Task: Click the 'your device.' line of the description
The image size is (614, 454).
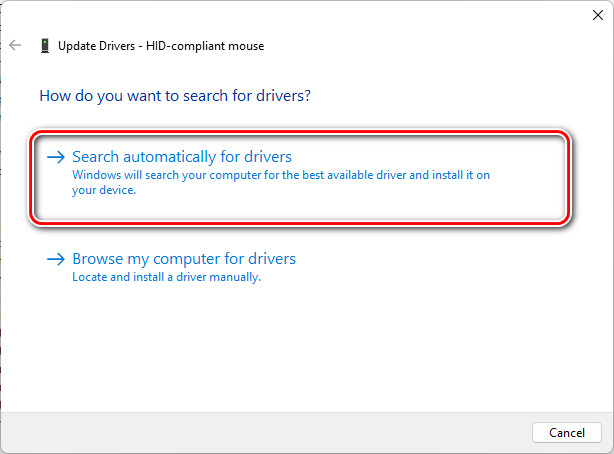Action: [104, 189]
